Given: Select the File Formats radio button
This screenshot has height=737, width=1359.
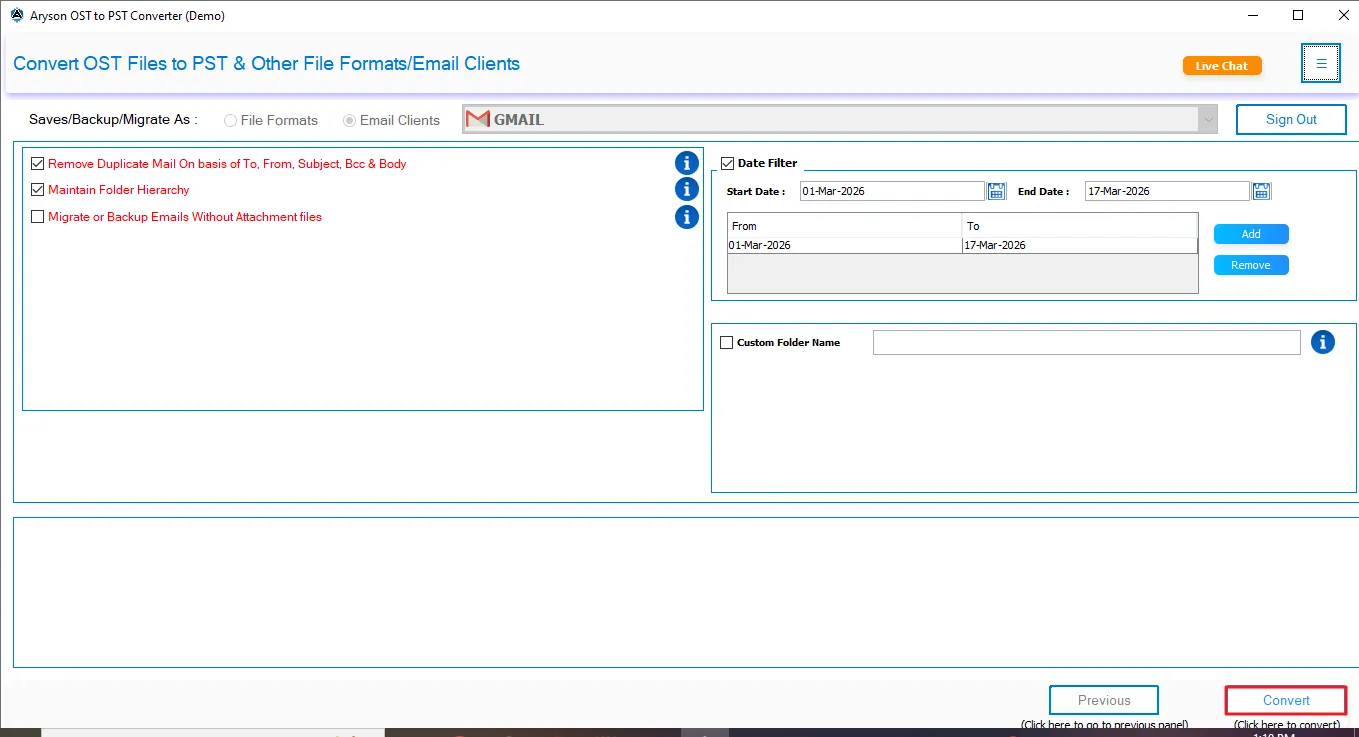Looking at the screenshot, I should [230, 119].
